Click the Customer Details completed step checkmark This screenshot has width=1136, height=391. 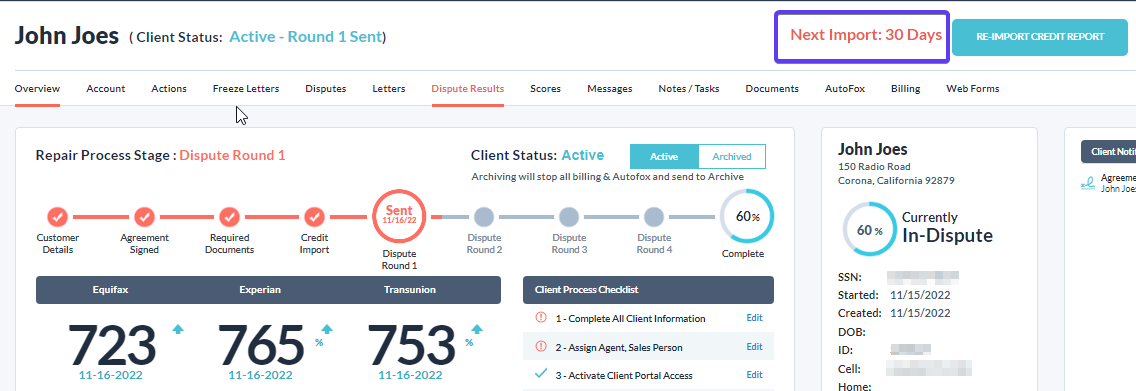57,216
